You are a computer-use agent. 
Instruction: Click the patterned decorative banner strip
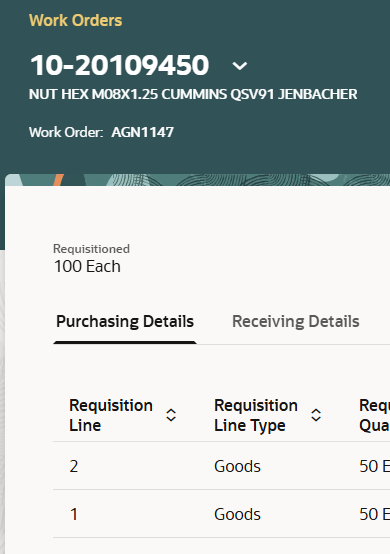198,180
